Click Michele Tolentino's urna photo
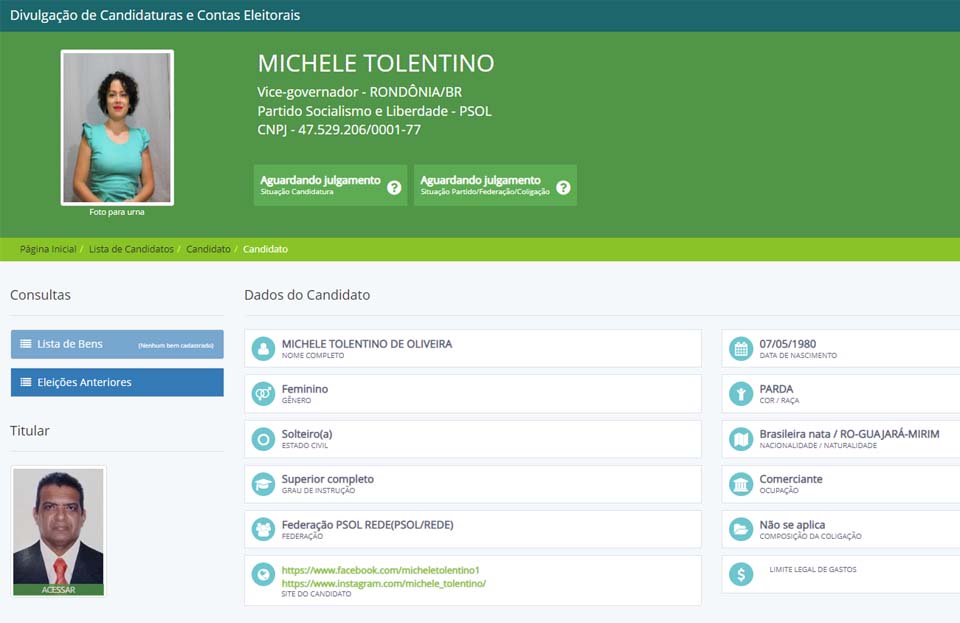This screenshot has height=623, width=960. (x=117, y=127)
